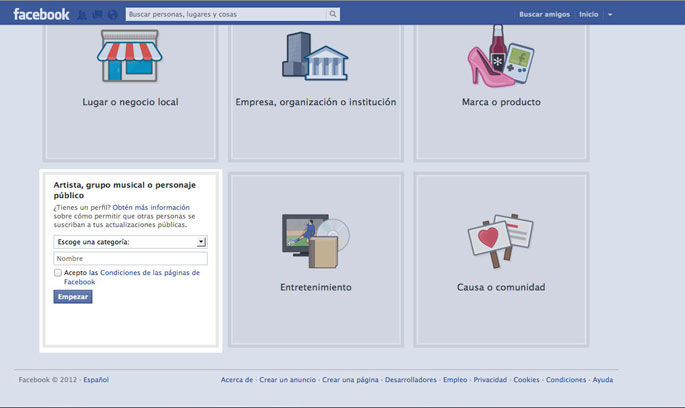Open the Empleo footer link
This screenshot has width=685, height=408.
point(455,380)
